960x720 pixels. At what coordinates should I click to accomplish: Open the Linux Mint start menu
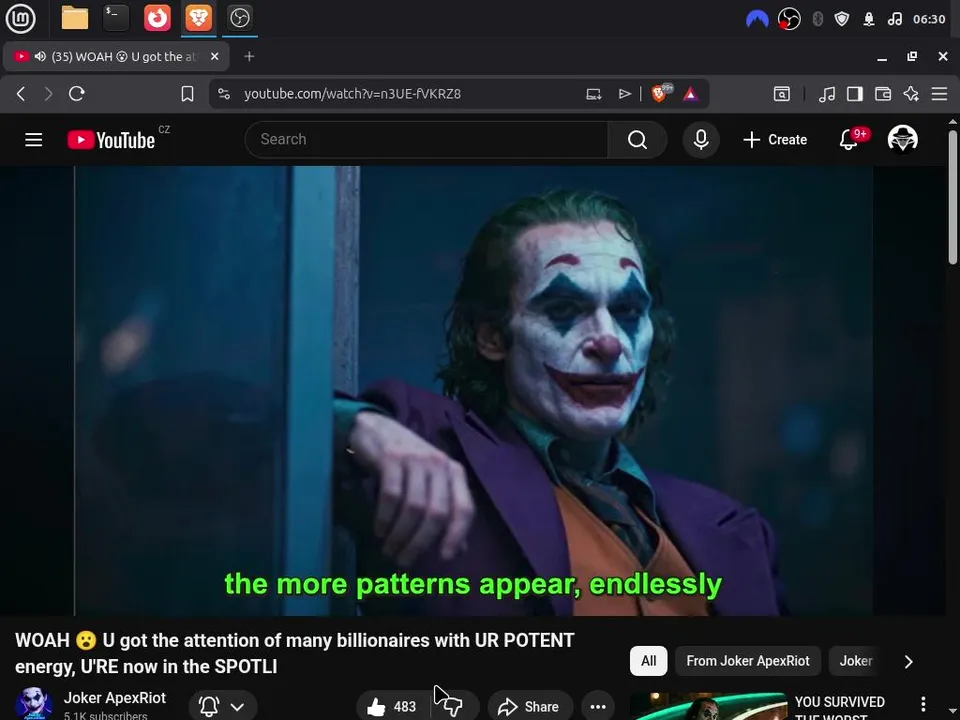(x=20, y=18)
